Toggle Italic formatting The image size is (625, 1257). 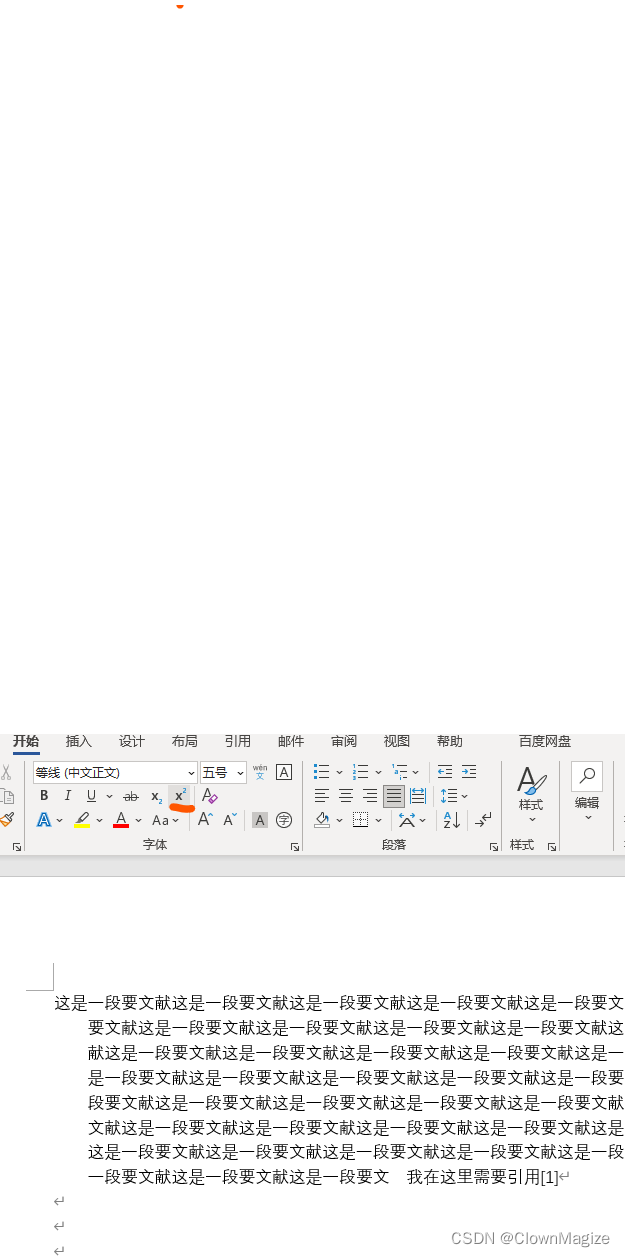point(68,796)
